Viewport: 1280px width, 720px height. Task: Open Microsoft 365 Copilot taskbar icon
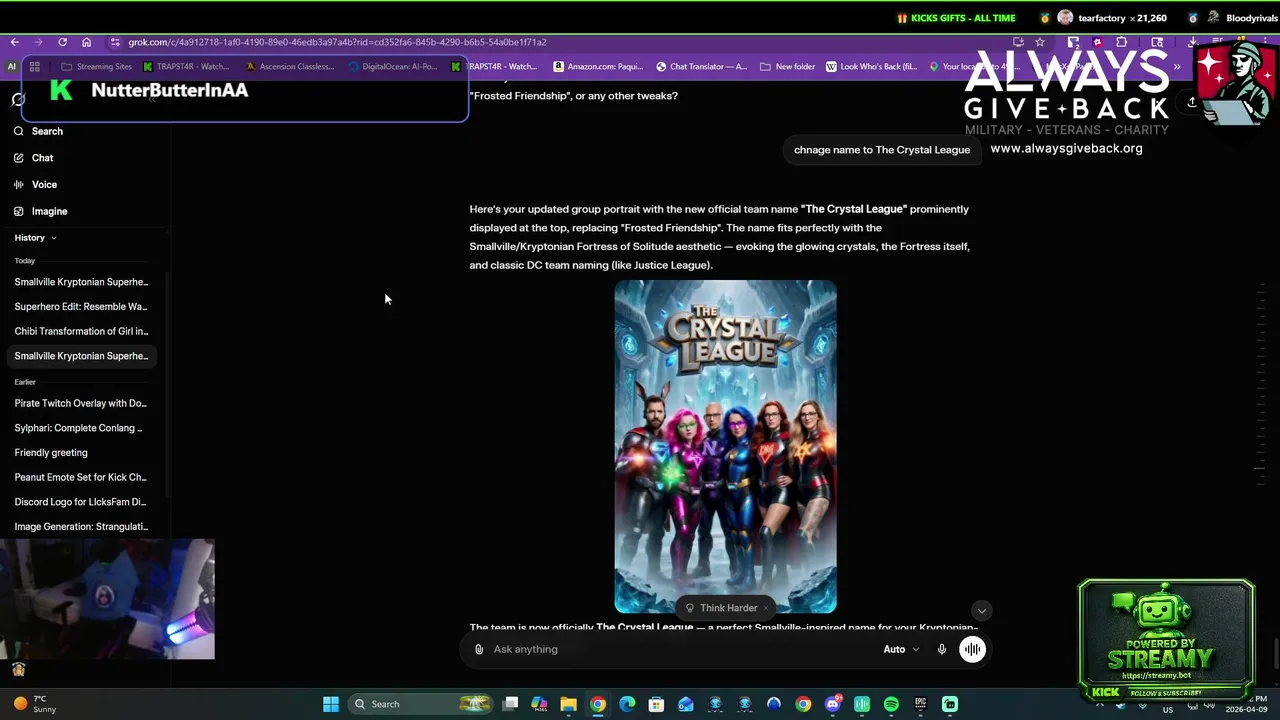pos(539,704)
